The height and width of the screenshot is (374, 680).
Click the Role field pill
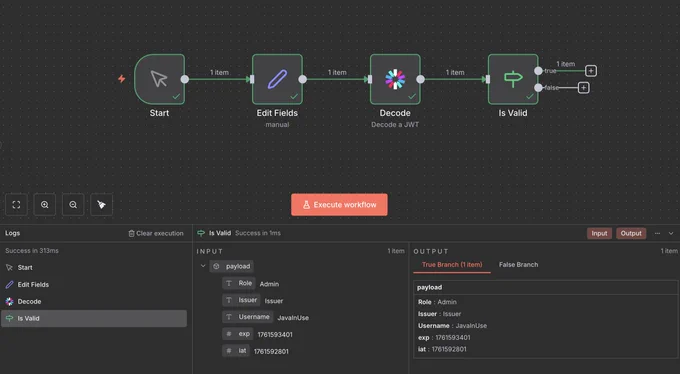tap(239, 283)
